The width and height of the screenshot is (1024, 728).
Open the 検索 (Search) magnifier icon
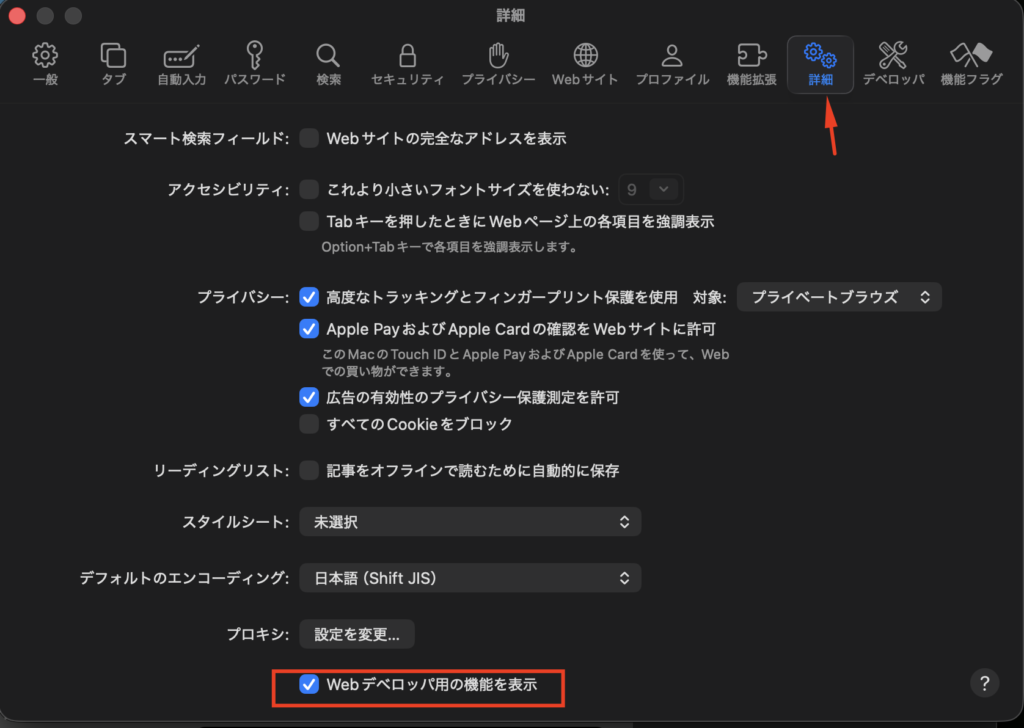click(x=328, y=64)
